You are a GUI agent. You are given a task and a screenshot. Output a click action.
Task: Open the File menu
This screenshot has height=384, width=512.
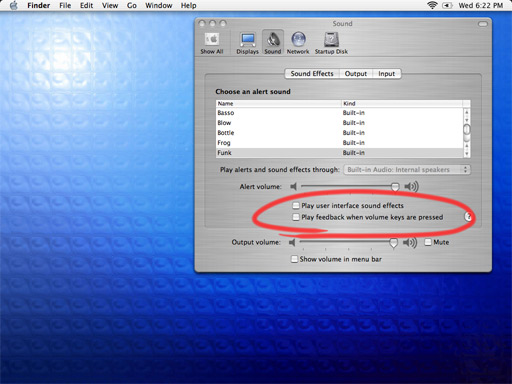pos(65,5)
